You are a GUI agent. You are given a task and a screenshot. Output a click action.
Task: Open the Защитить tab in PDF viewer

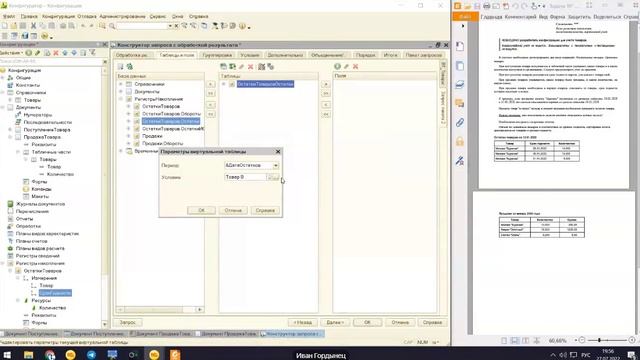coord(579,17)
